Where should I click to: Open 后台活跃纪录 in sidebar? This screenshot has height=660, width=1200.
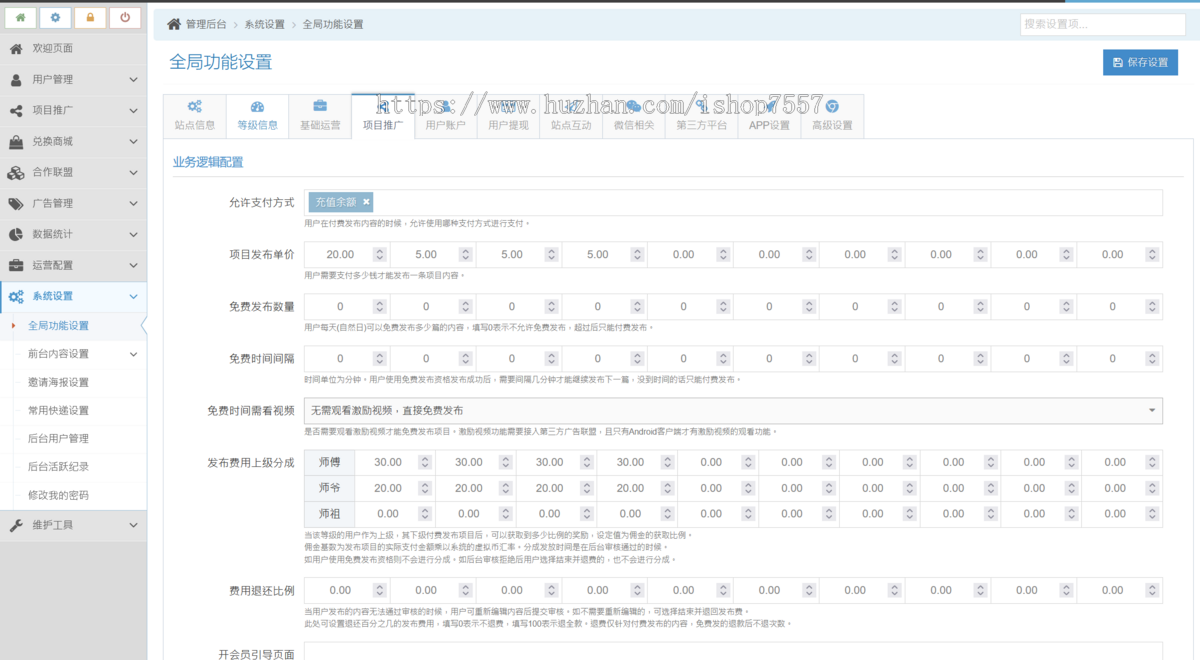coord(58,466)
